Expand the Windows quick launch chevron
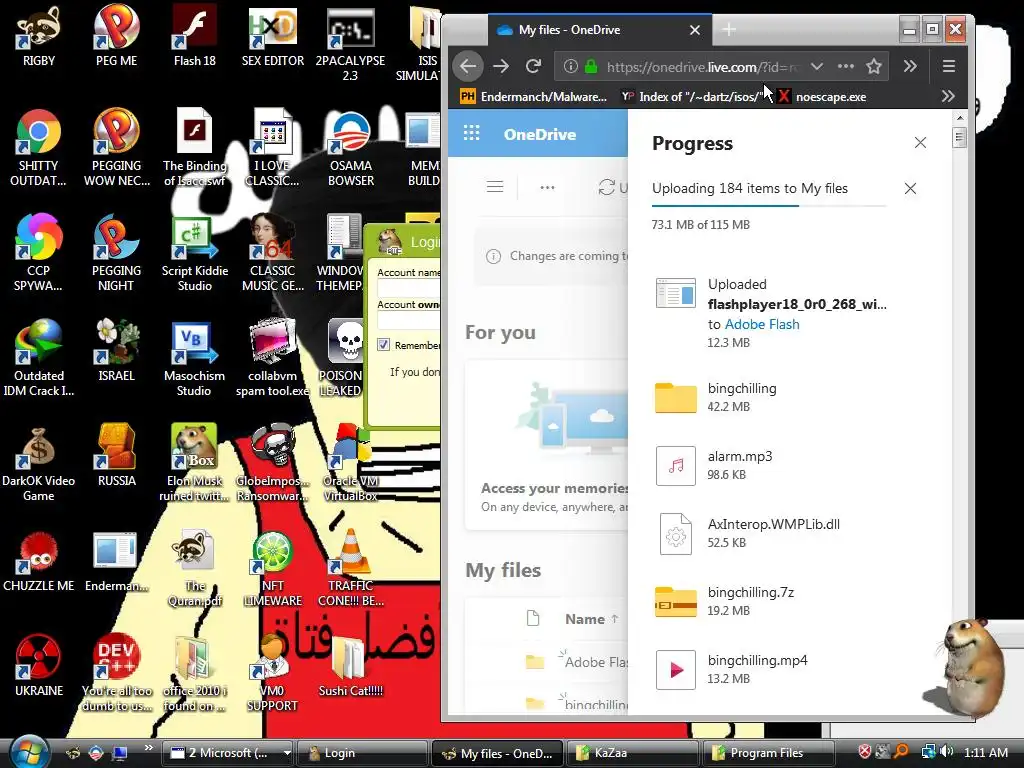Viewport: 1024px width, 768px height. click(x=148, y=748)
